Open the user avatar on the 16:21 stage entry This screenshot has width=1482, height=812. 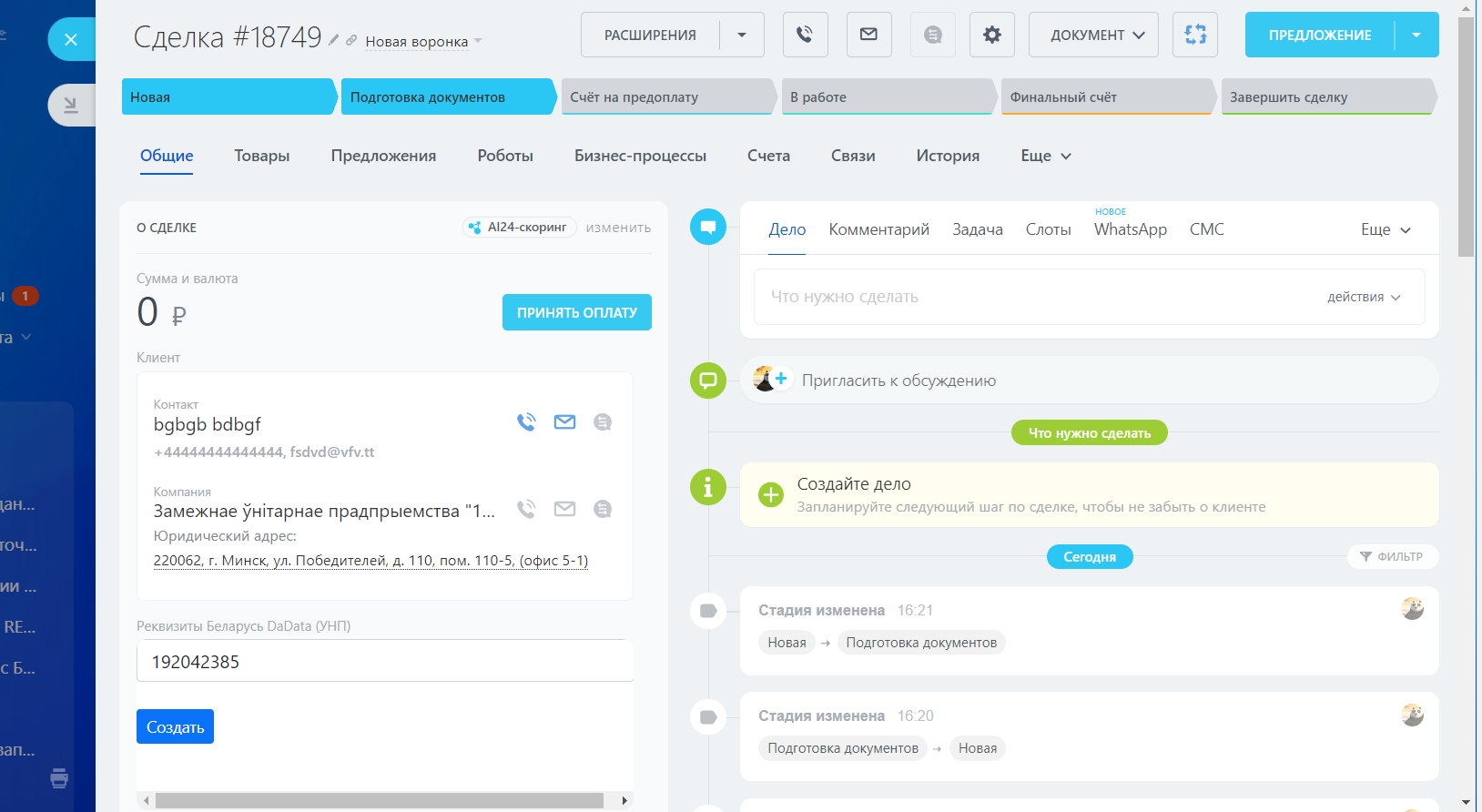point(1413,609)
